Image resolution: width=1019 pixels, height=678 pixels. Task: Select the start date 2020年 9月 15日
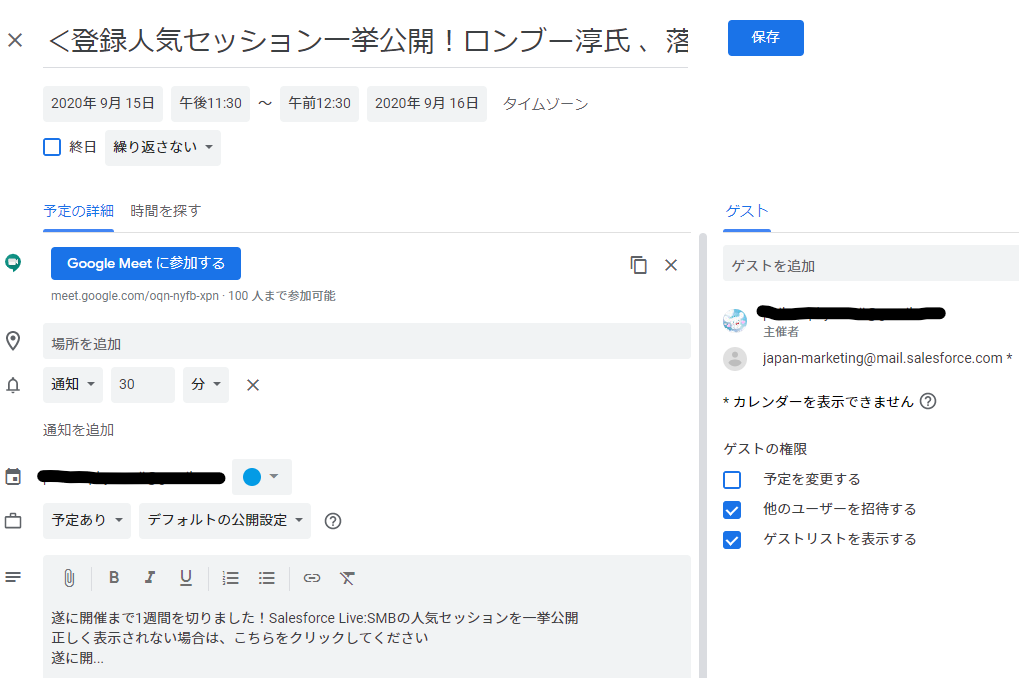click(103, 104)
